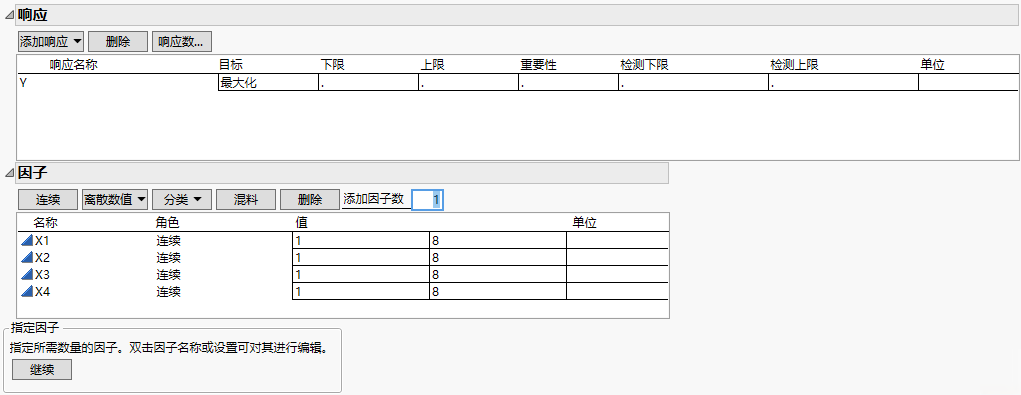Click X1 low value 1
1021x395 pixels.
361,240
